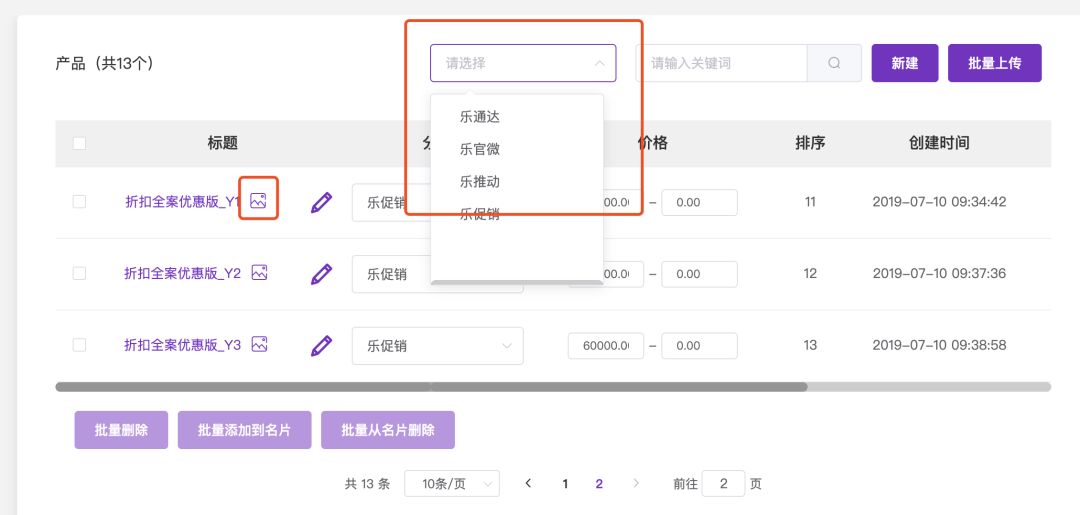This screenshot has width=1080, height=515.
Task: Click pencil edit icon in Y3 row
Action: click(x=321, y=346)
